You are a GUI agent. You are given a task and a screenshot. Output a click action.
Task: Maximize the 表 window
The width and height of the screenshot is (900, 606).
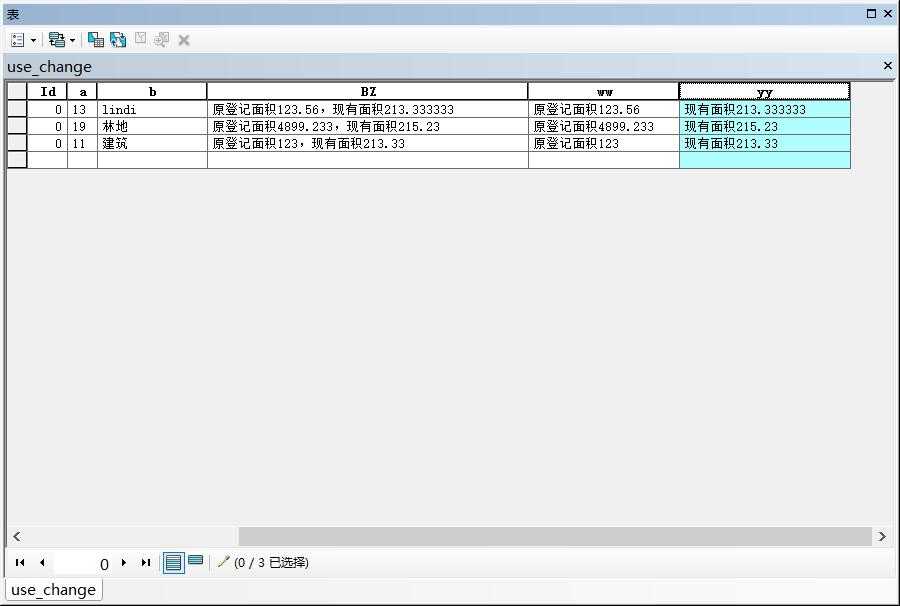tap(871, 13)
